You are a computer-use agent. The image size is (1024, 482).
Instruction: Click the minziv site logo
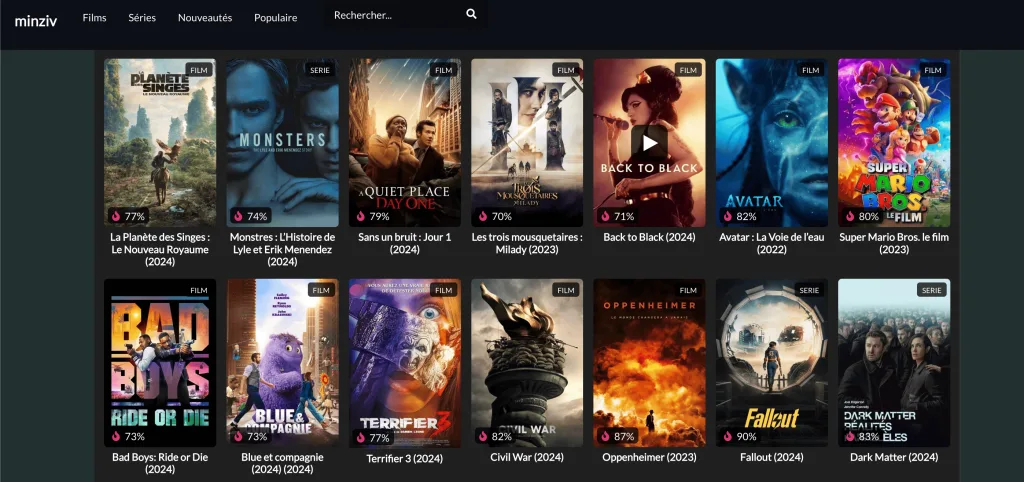pos(36,21)
